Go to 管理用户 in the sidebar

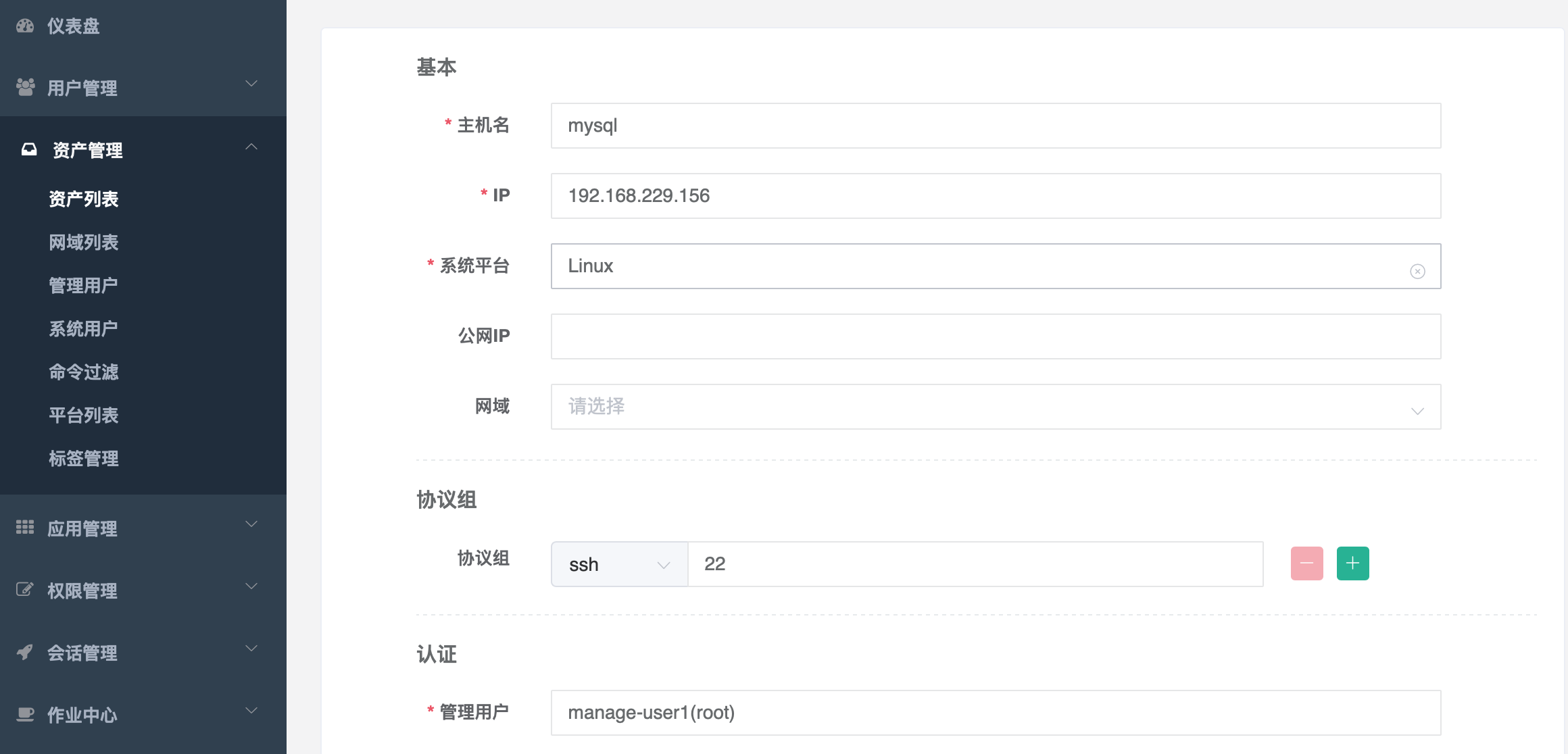point(84,286)
